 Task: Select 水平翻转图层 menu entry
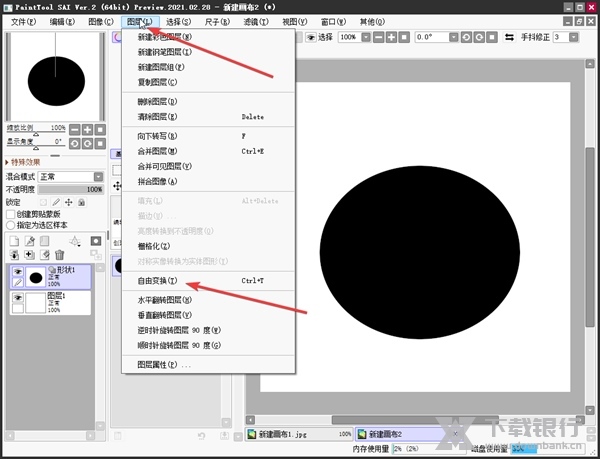[x=158, y=299]
